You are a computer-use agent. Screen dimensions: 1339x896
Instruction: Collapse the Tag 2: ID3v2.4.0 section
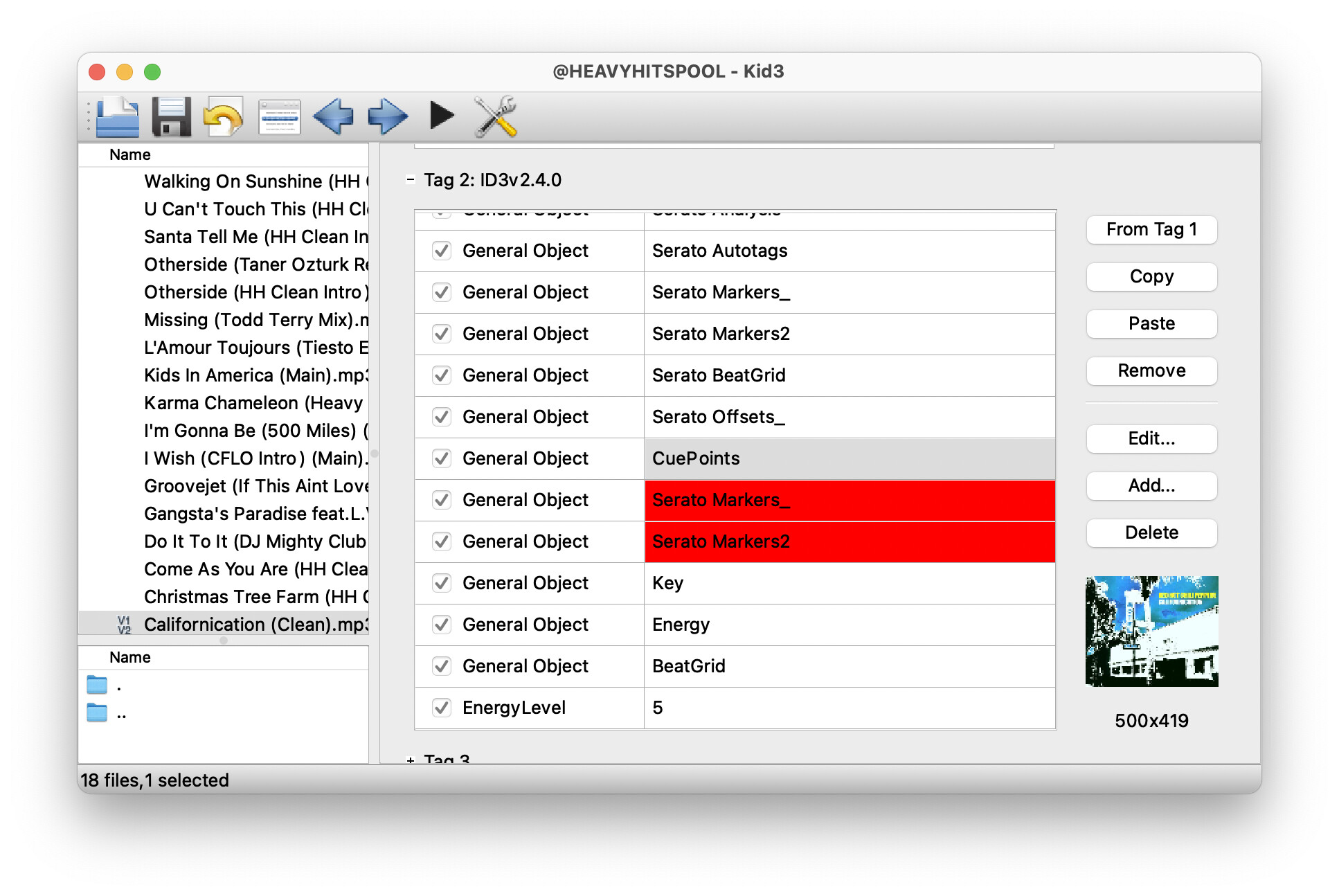point(411,180)
